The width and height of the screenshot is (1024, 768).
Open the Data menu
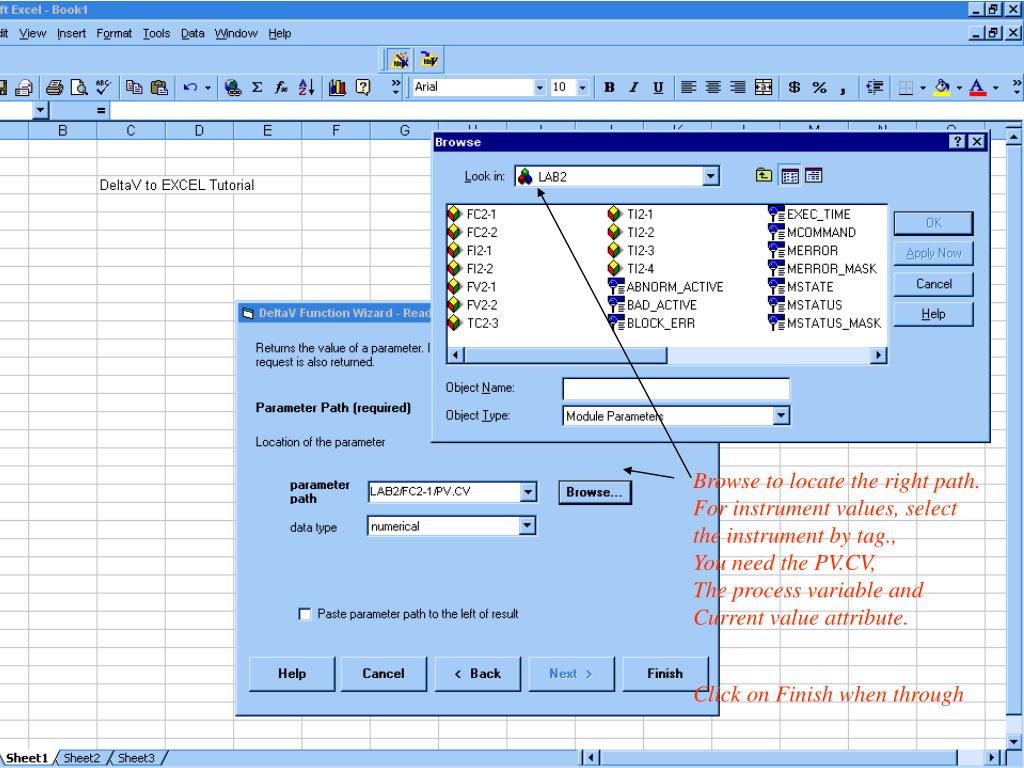193,33
